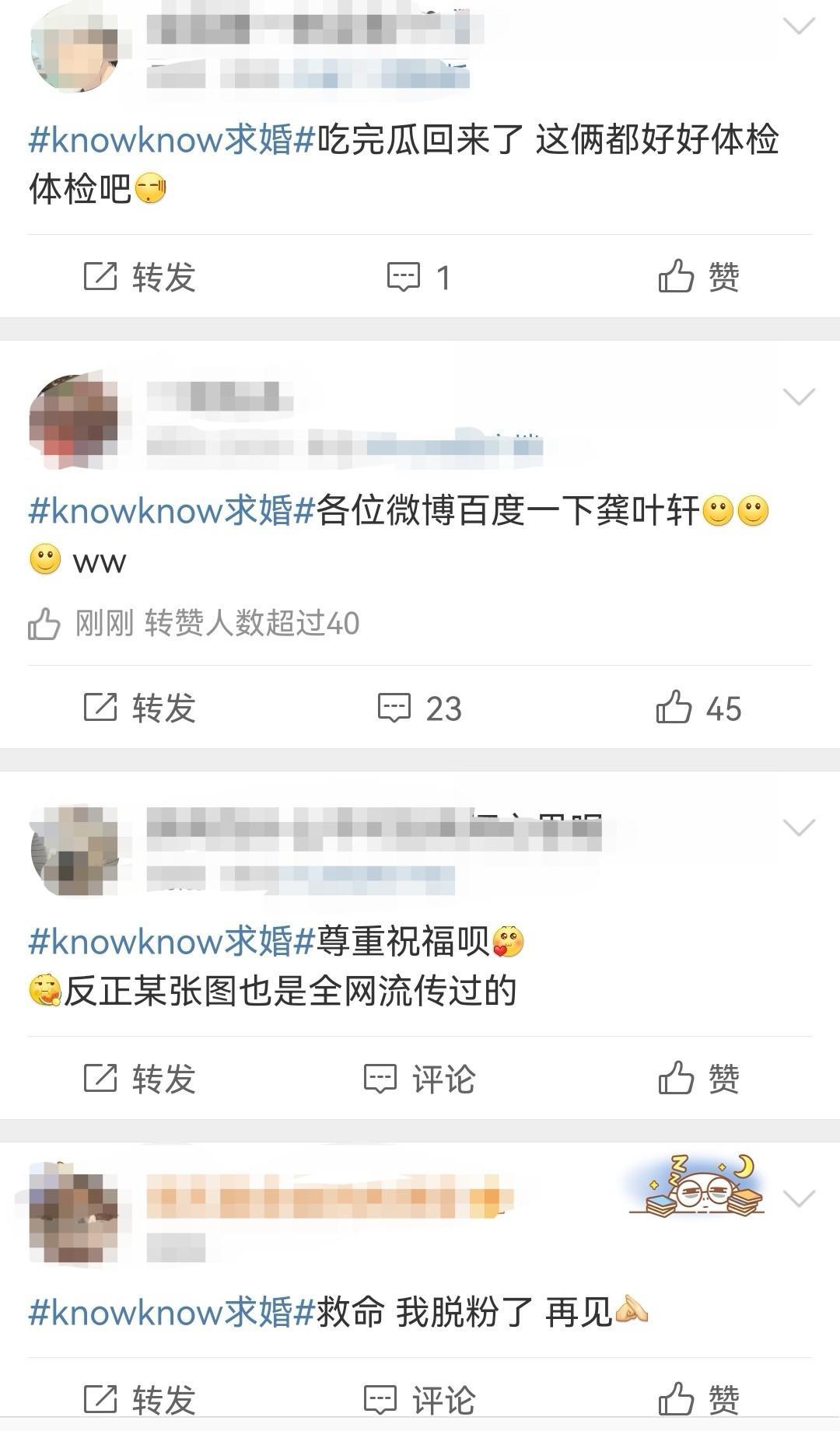
Task: Open #knowknow求婚# hashtag in 脱粉 post
Action: pos(171,1312)
